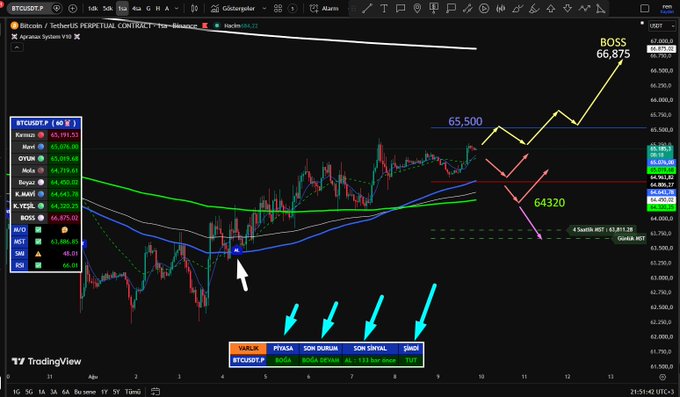Set the range to 1G
The image size is (680, 397).
pyautogui.click(x=16, y=392)
